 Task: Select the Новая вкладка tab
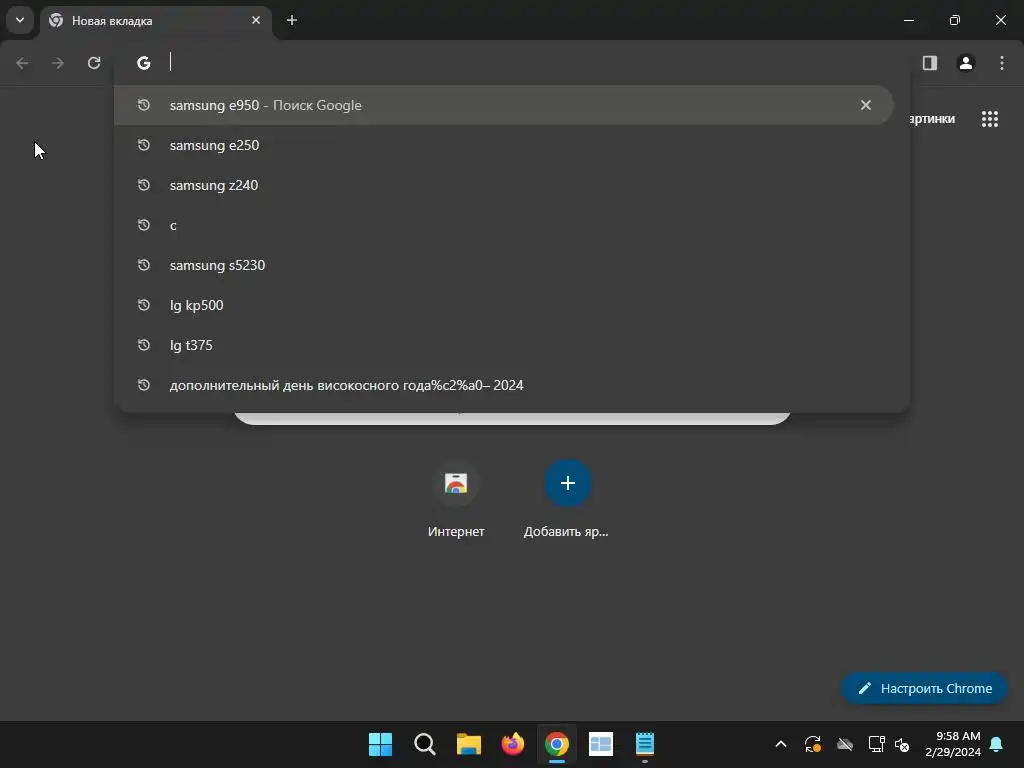pos(155,20)
